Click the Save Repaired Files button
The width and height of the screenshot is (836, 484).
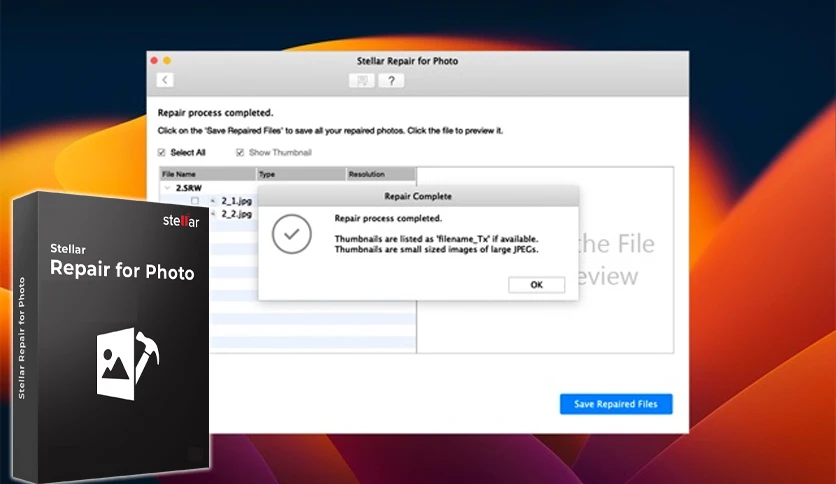coord(616,404)
